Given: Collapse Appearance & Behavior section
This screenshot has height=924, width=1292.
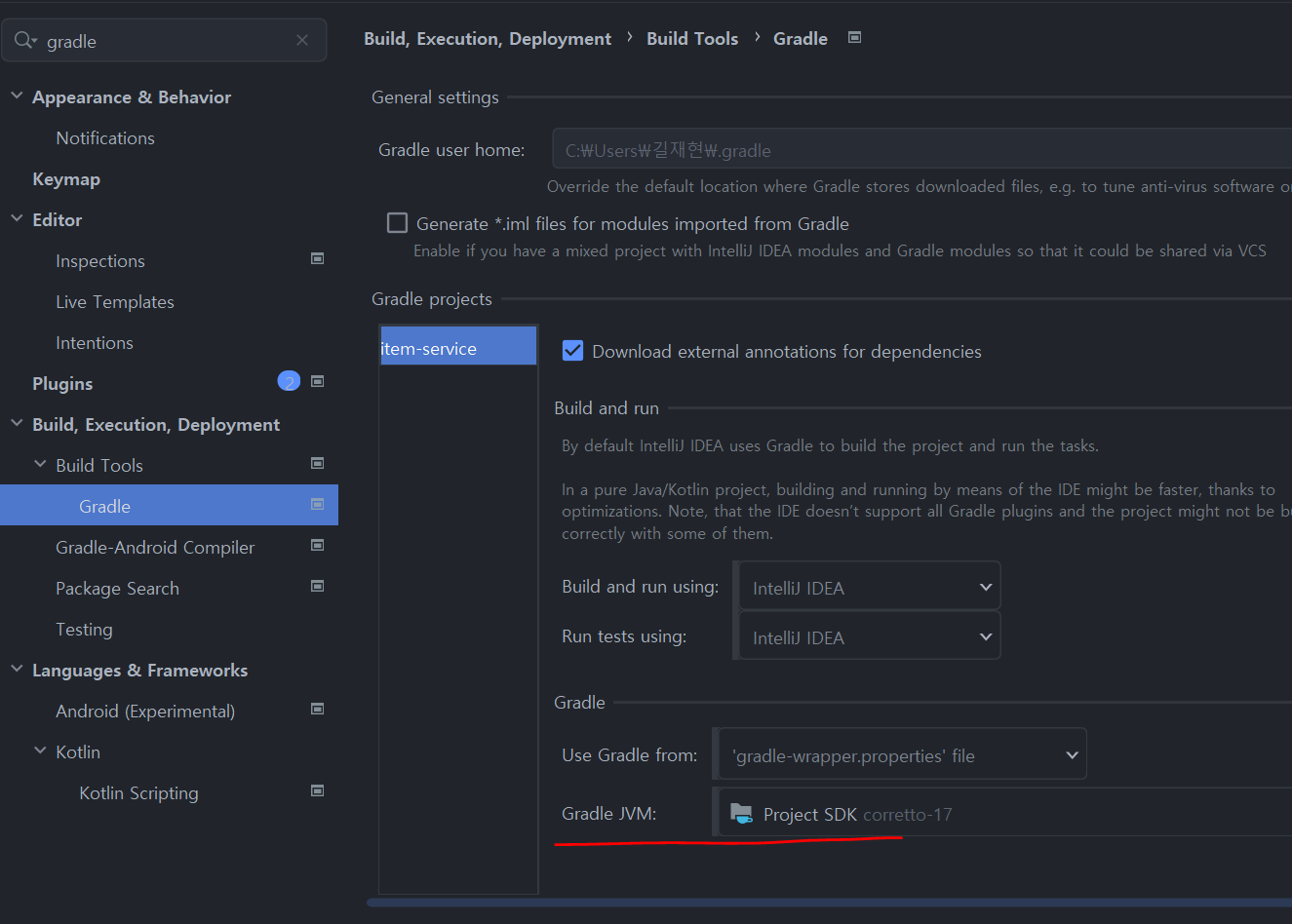Looking at the screenshot, I should pyautogui.click(x=17, y=96).
